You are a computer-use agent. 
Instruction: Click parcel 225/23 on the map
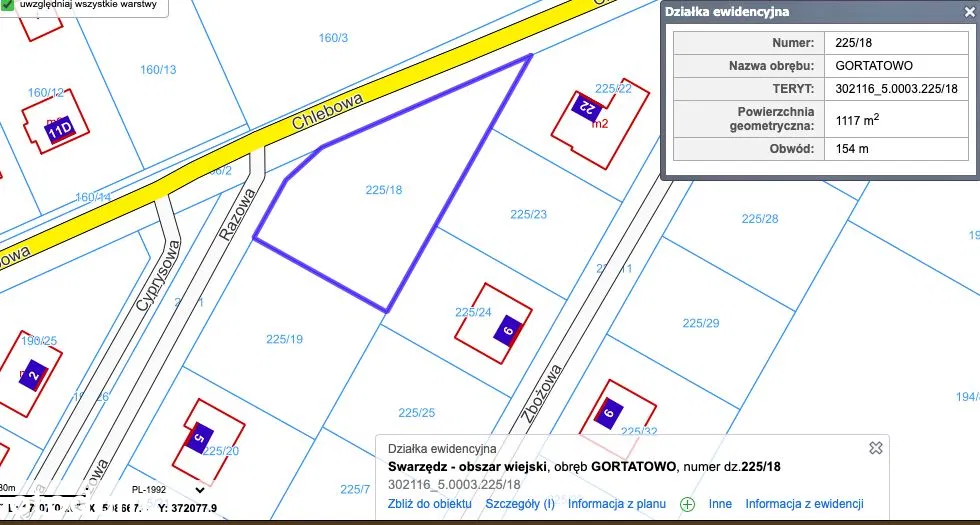pos(528,214)
